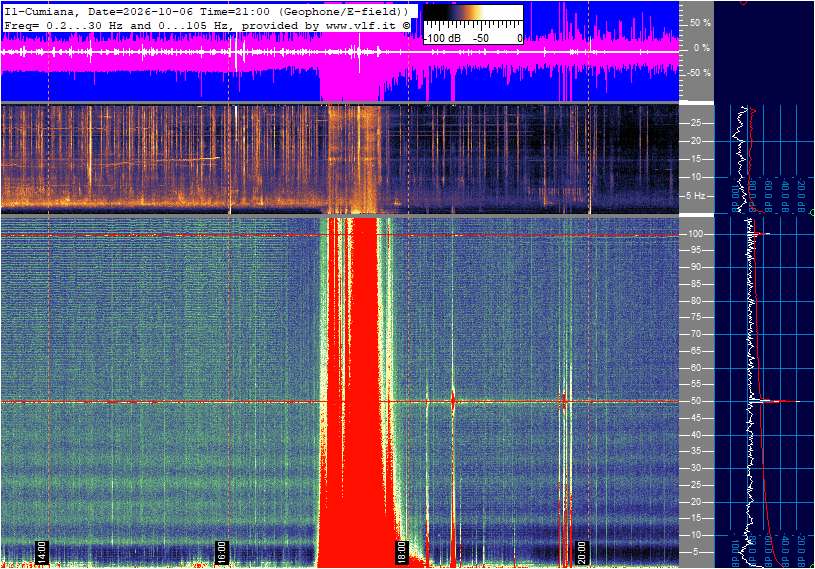Click the 5 Hz label on lower frequency axis
The width and height of the screenshot is (815, 569).
click(697, 552)
